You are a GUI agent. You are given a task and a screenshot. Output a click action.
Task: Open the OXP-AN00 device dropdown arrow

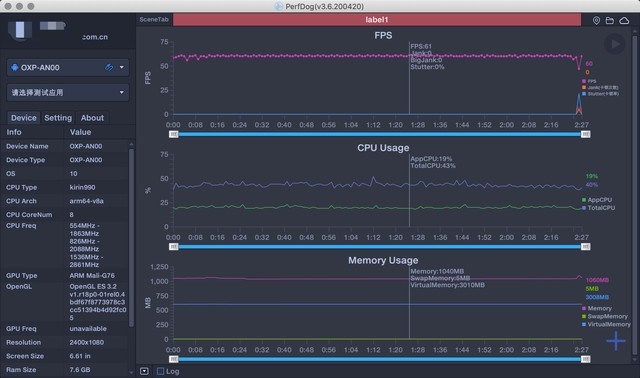tap(122, 67)
